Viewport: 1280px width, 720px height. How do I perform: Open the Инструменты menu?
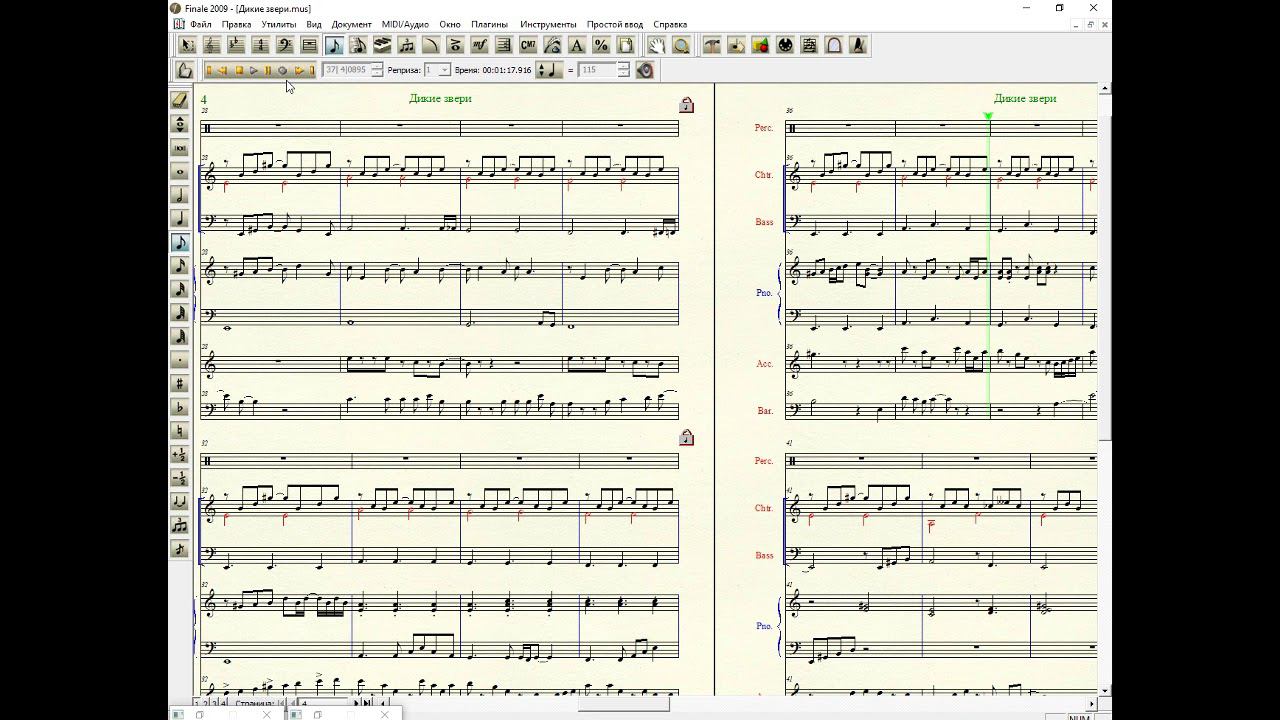tap(548, 24)
